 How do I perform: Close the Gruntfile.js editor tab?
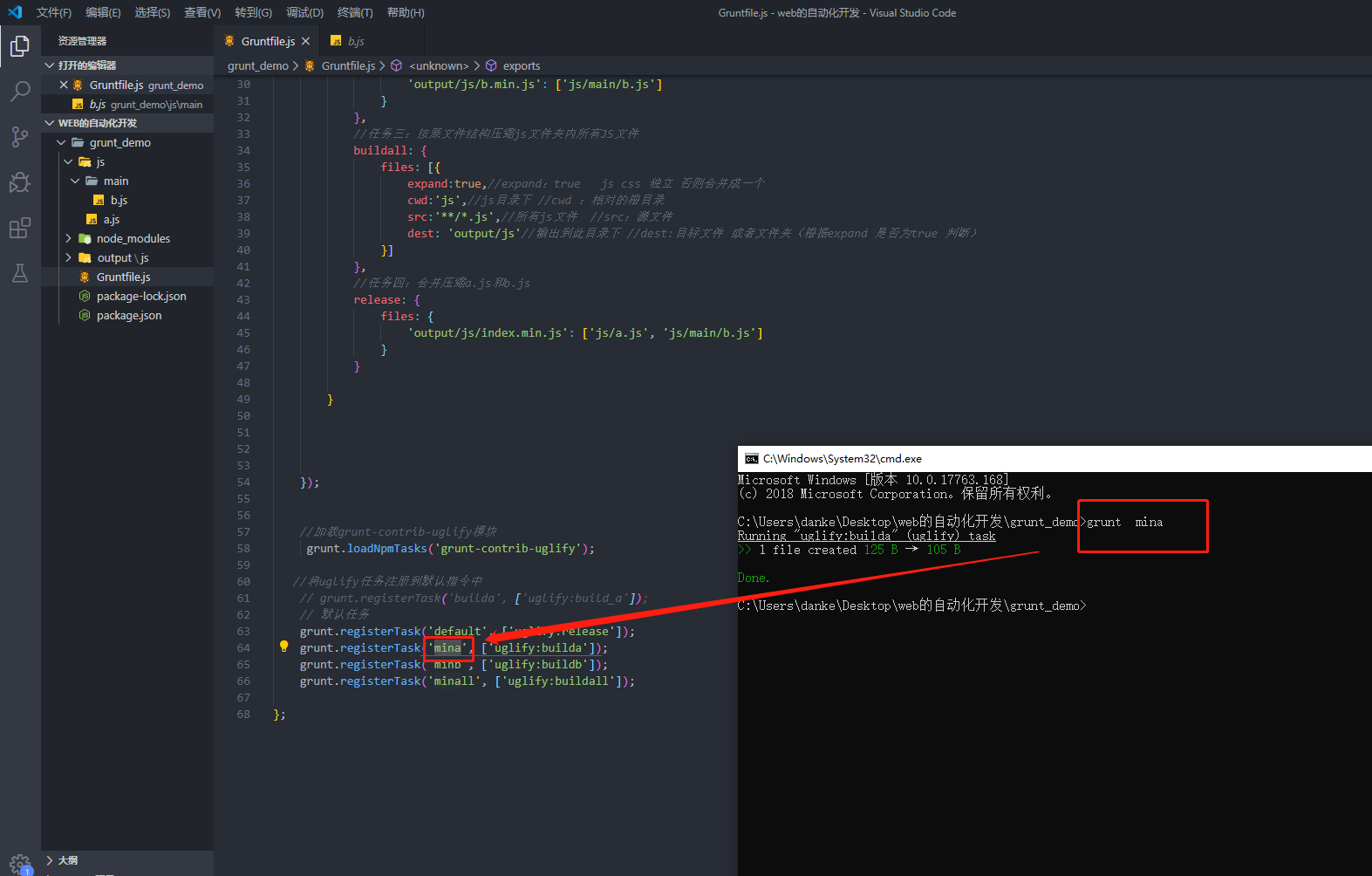[x=305, y=41]
